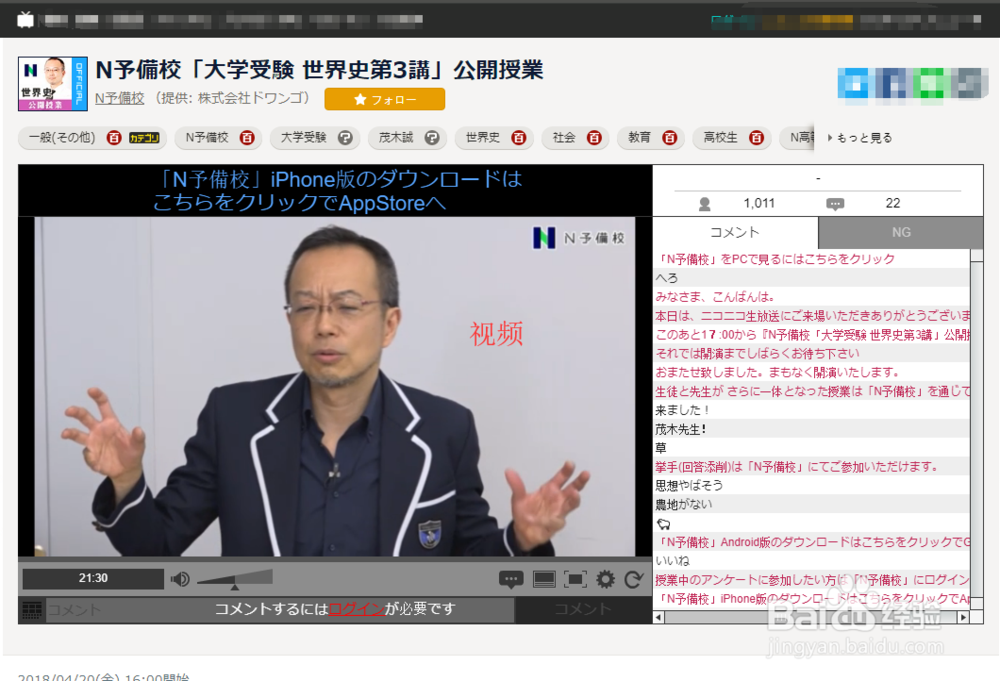Select the 世界史 tag
Screen dimensions: 1000x681
(x=483, y=138)
